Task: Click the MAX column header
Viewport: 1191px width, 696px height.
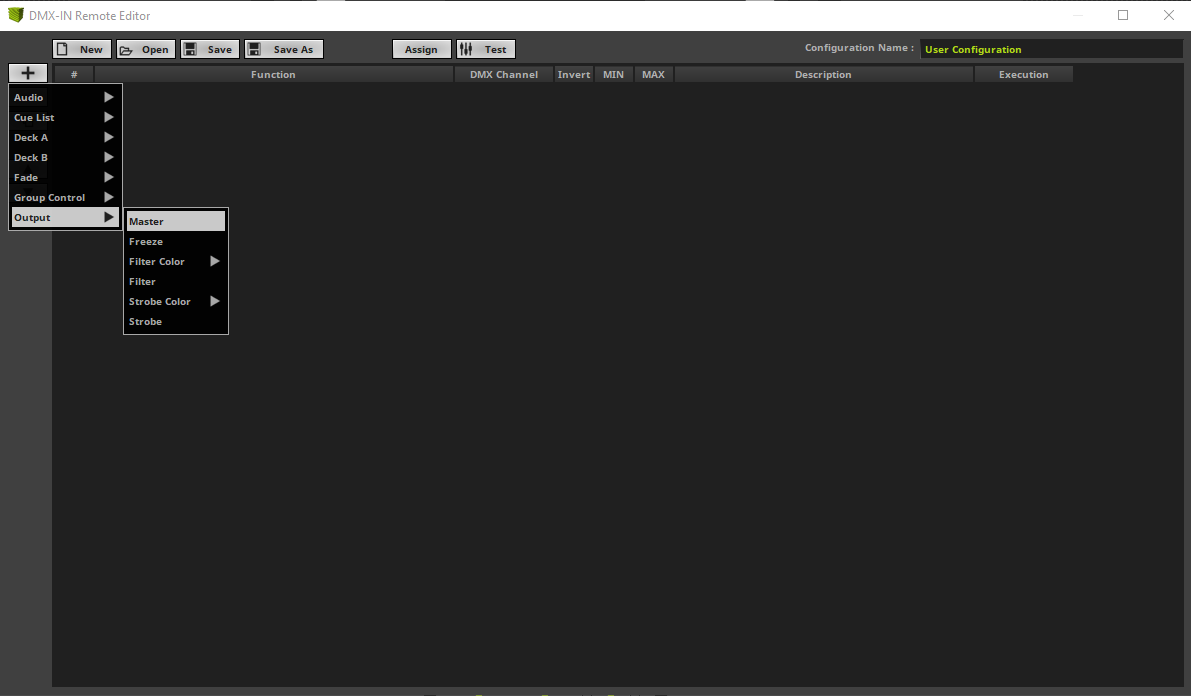Action: (653, 74)
